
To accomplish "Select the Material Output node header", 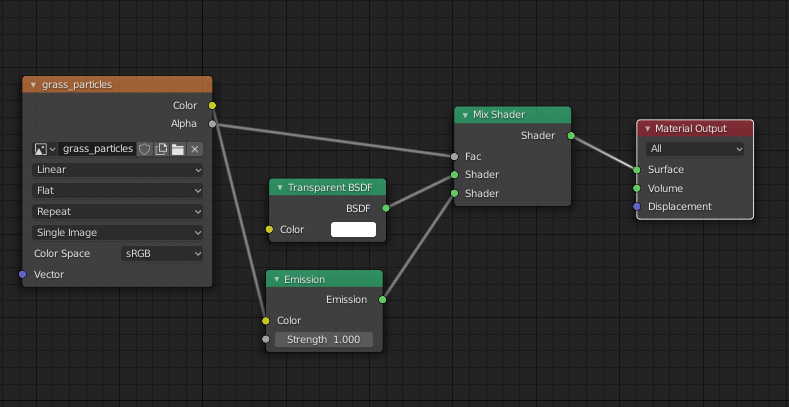I will pyautogui.click(x=695, y=129).
